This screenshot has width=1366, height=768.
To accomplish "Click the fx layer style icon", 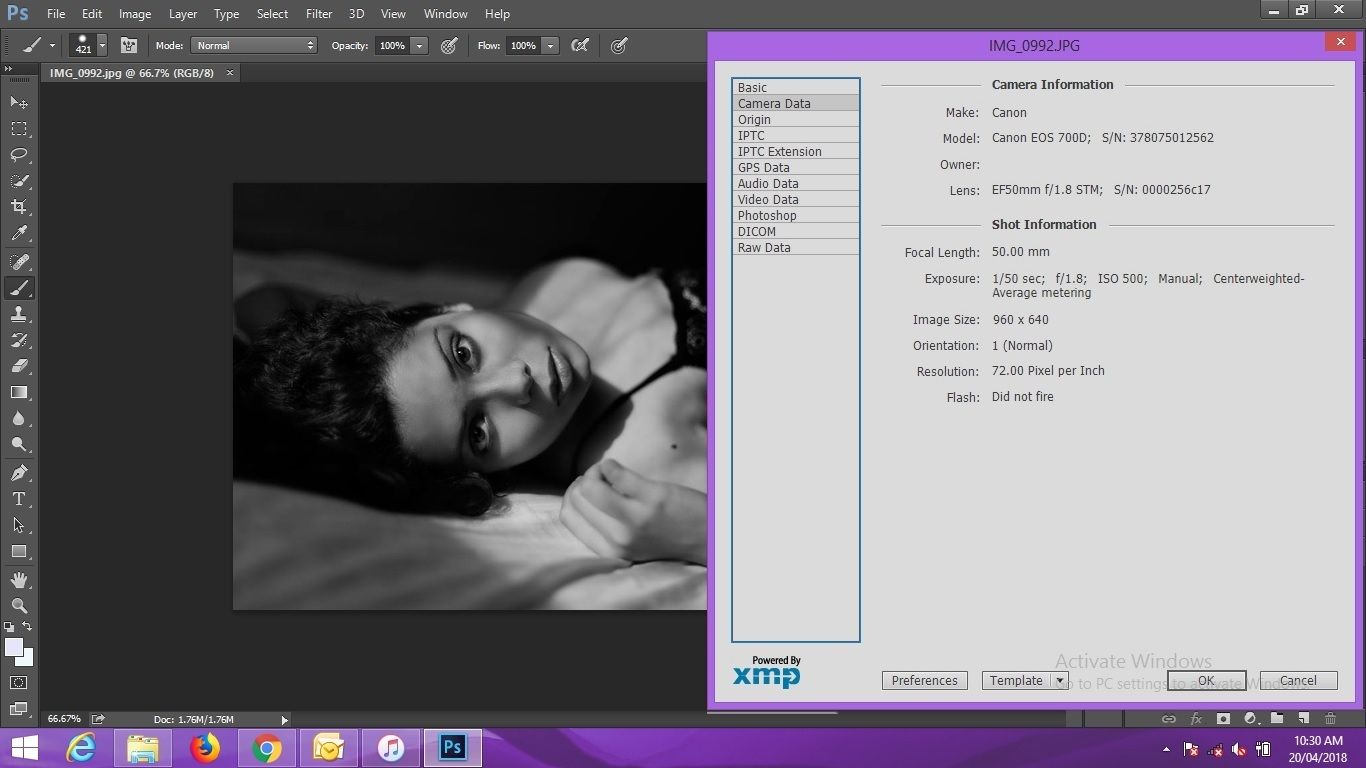I will pyautogui.click(x=1196, y=718).
